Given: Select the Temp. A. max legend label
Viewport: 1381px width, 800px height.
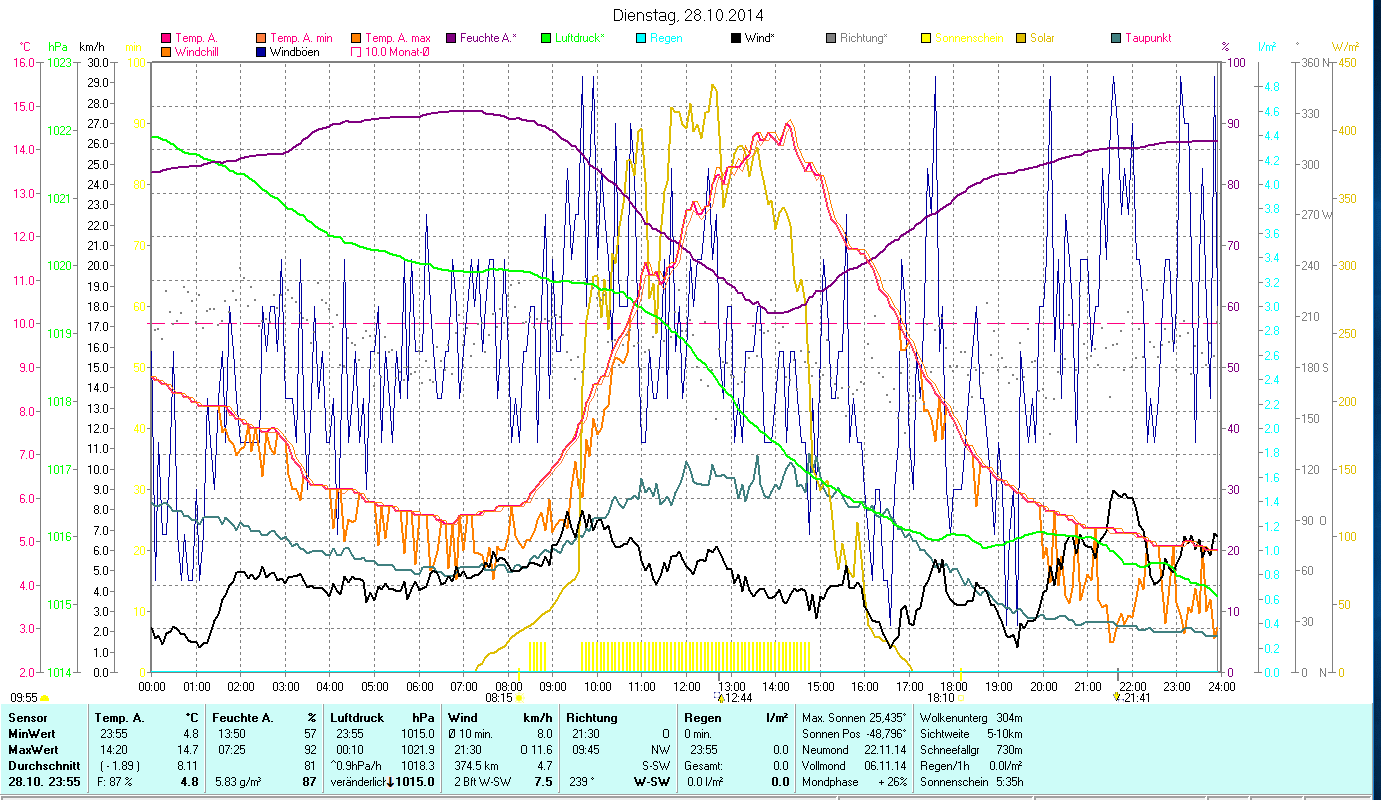Looking at the screenshot, I should pos(398,38).
